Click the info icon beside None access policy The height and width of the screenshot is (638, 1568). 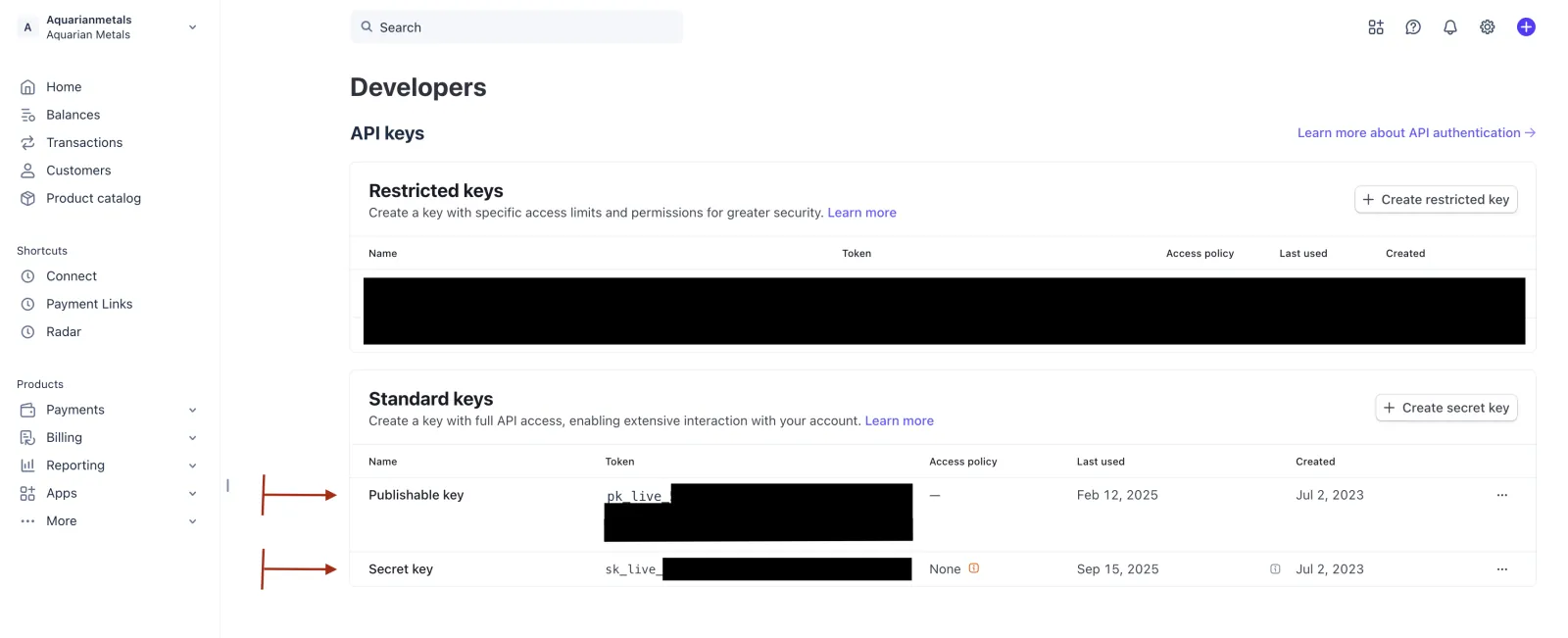coord(974,568)
